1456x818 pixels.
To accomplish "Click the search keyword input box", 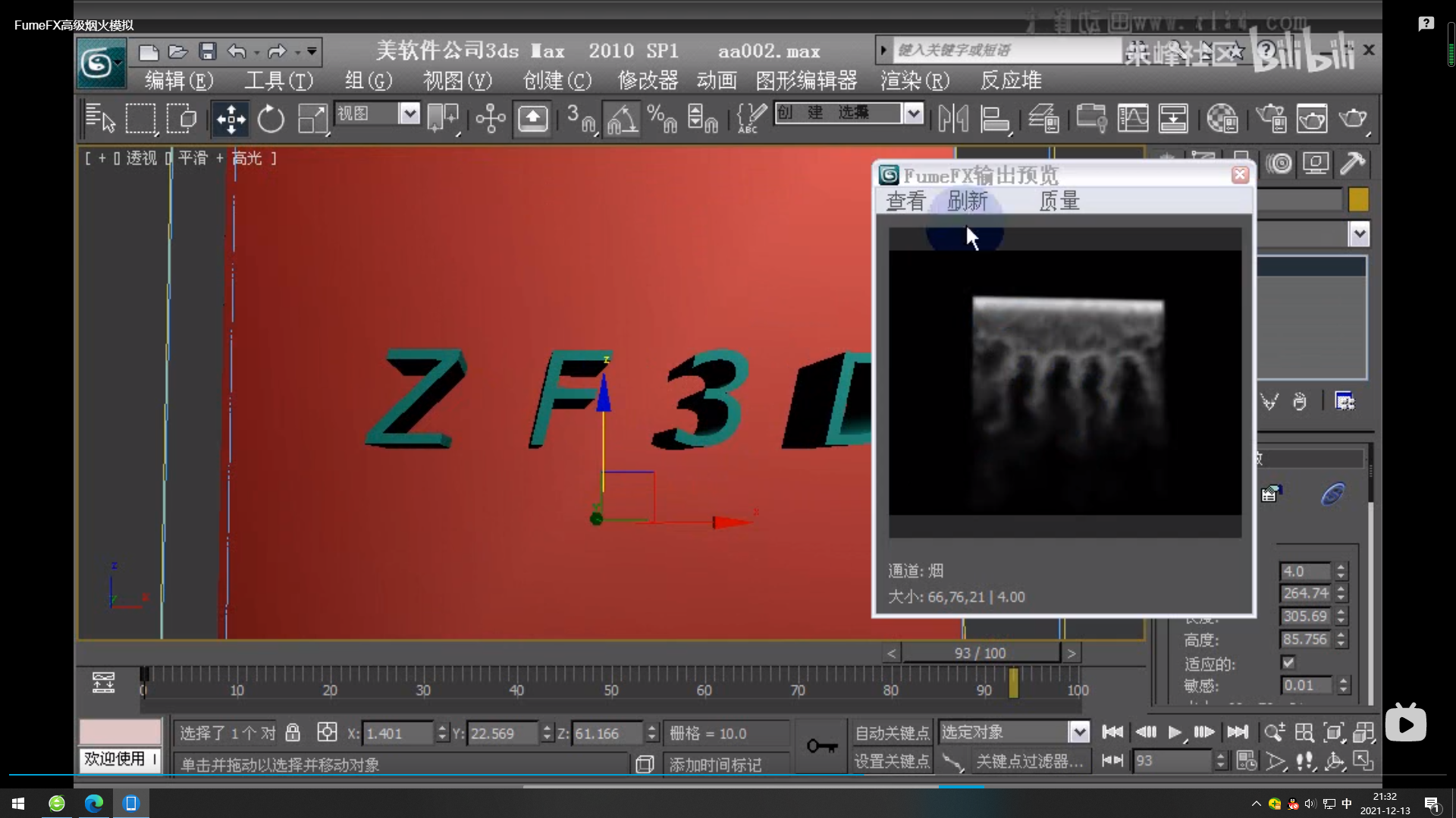I will [1007, 50].
